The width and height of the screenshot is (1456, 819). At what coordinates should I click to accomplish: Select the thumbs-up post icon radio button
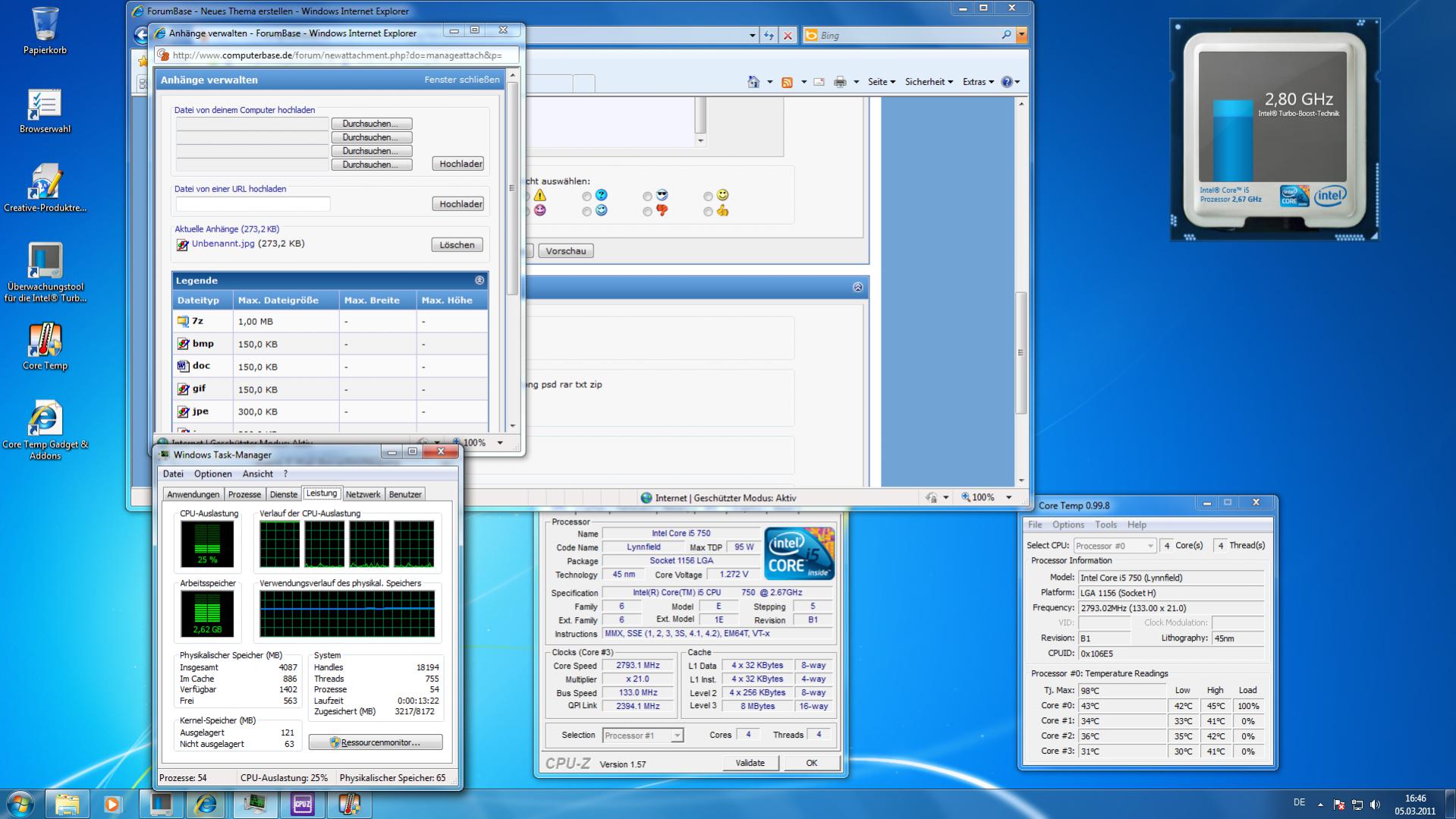(708, 212)
